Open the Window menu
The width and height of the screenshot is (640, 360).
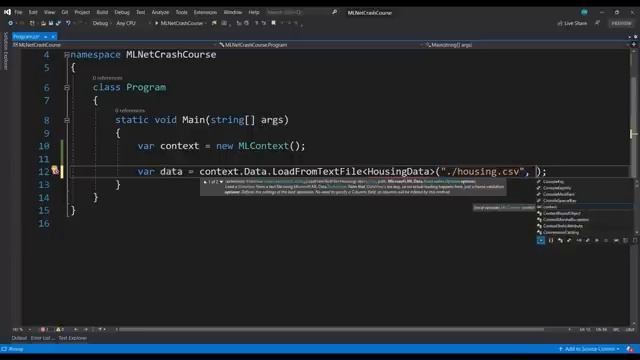pos(233,12)
